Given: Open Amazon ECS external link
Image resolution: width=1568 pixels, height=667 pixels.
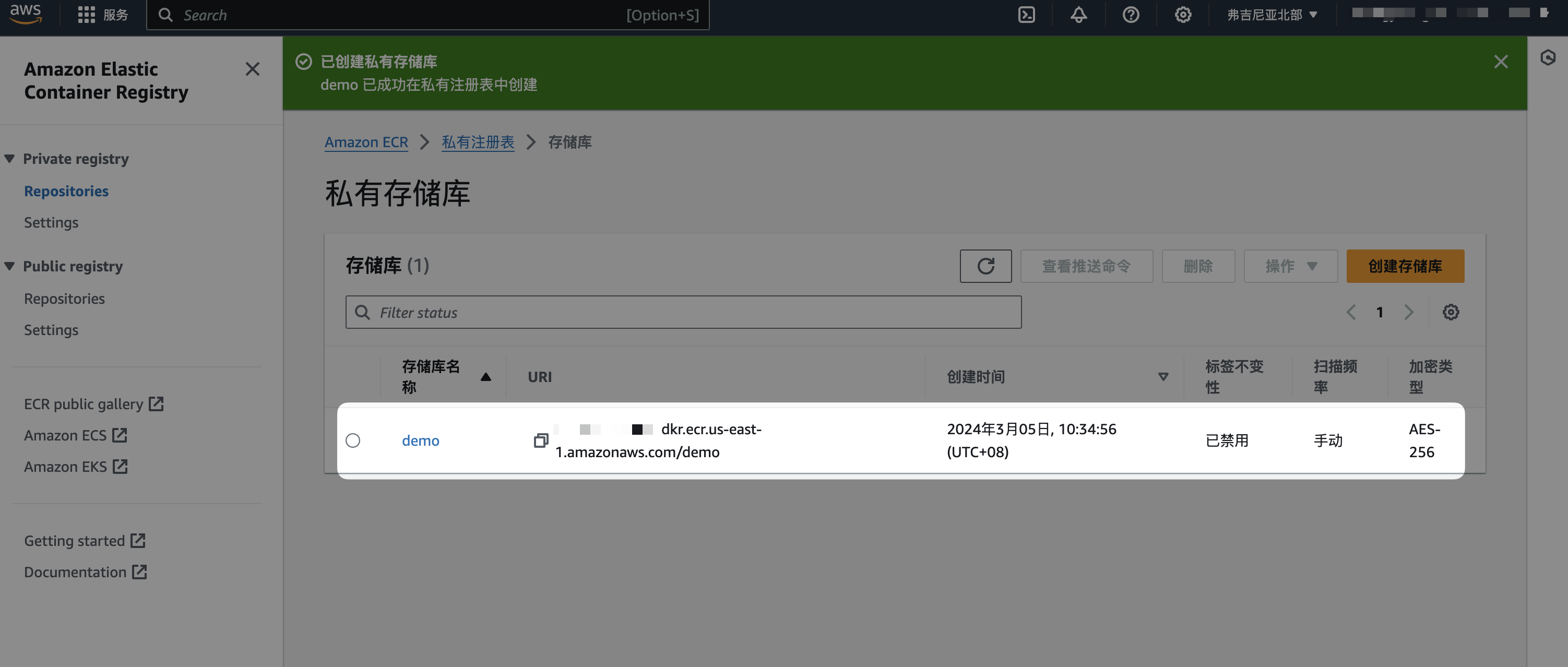Looking at the screenshot, I should (76, 435).
